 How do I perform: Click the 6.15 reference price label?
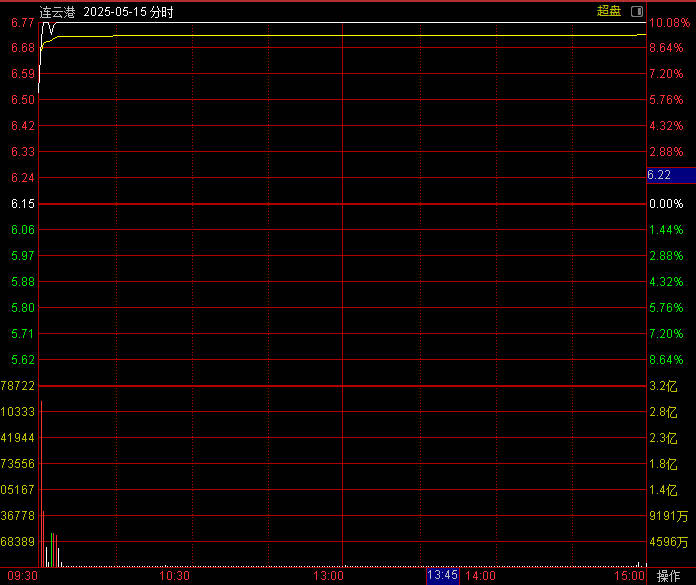coord(22,204)
